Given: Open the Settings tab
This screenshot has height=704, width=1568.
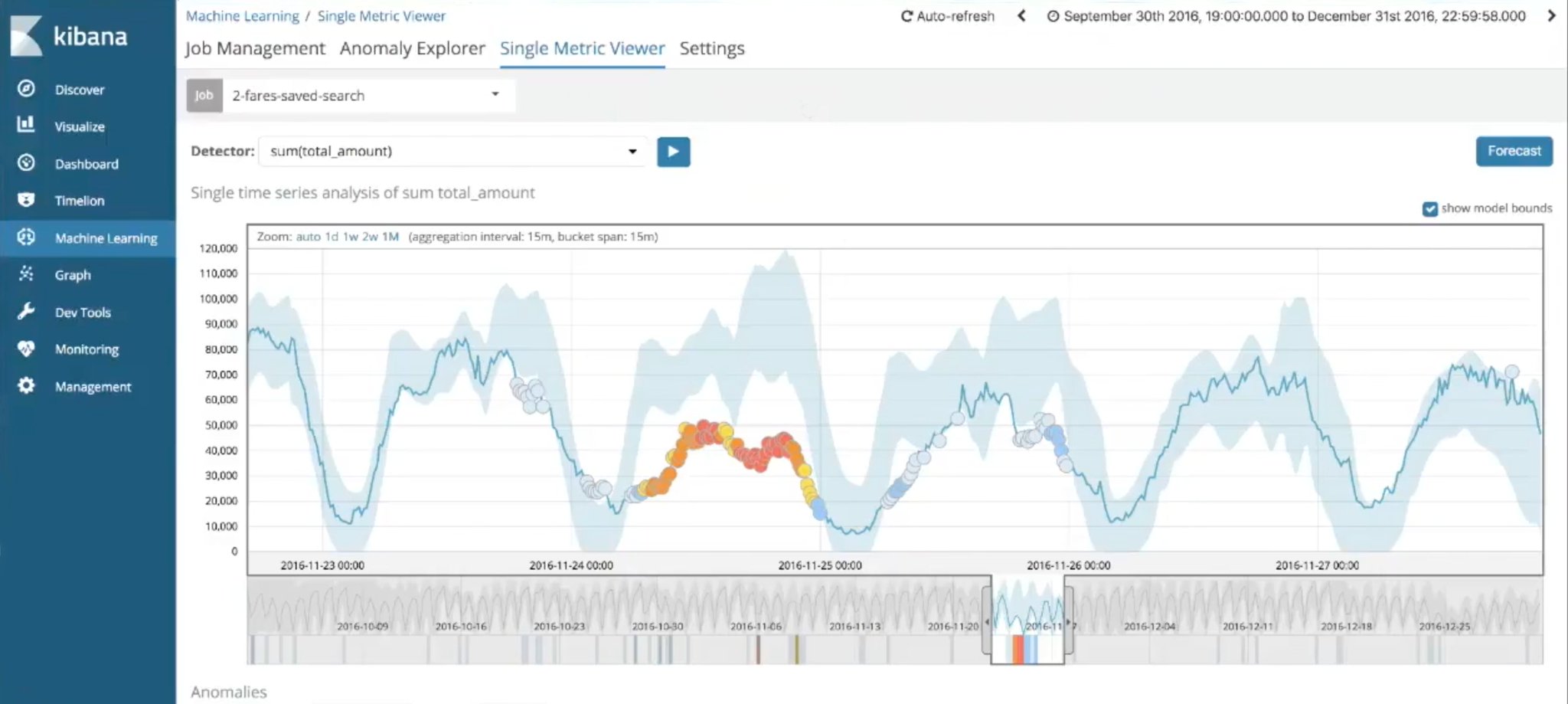Looking at the screenshot, I should [712, 48].
